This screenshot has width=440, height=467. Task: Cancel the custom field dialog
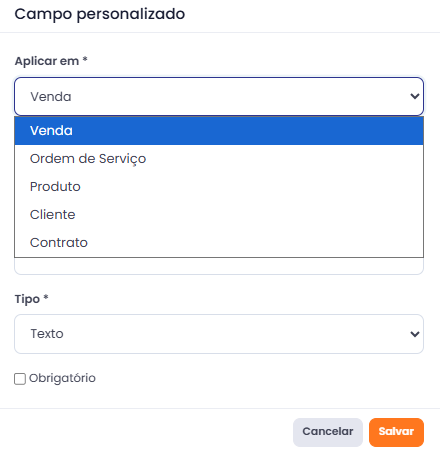[x=328, y=432]
